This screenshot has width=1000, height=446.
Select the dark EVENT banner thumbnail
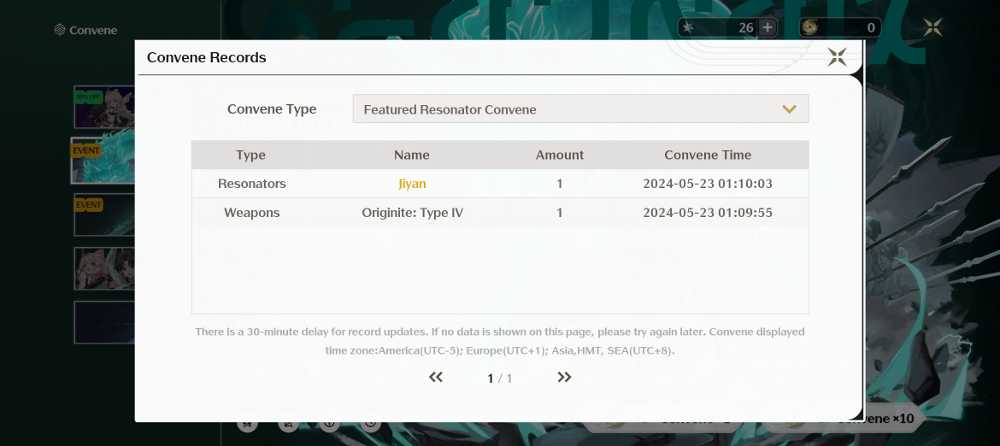104,215
